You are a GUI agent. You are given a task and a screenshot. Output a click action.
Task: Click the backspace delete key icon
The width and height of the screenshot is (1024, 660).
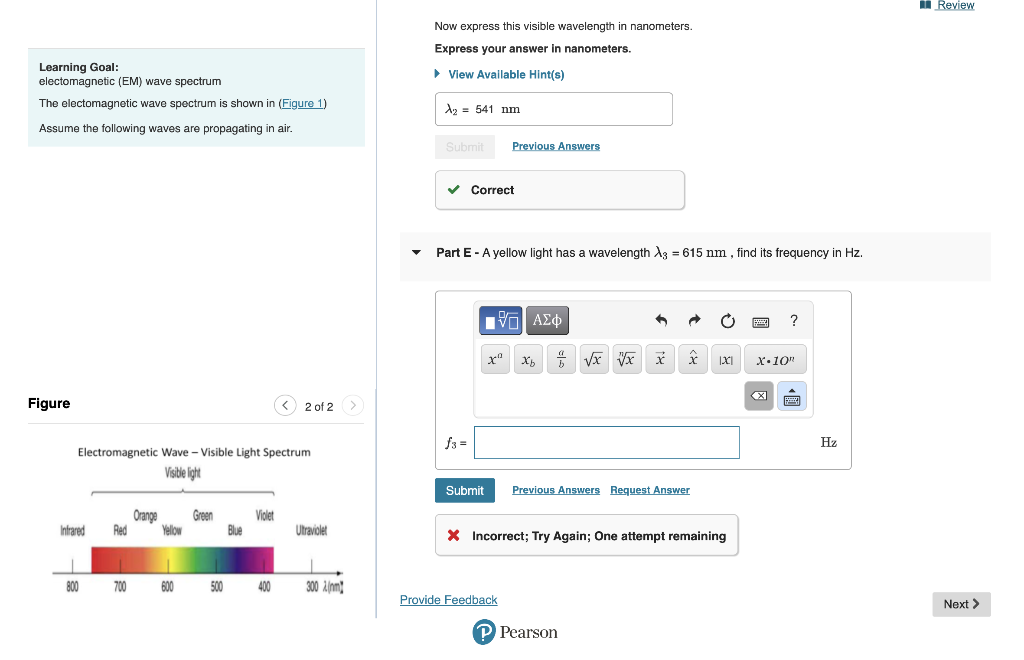pyautogui.click(x=759, y=396)
